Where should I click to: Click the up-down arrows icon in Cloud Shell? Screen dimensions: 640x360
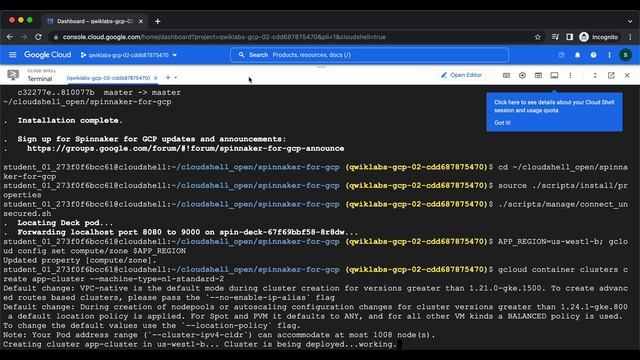click(x=595, y=76)
